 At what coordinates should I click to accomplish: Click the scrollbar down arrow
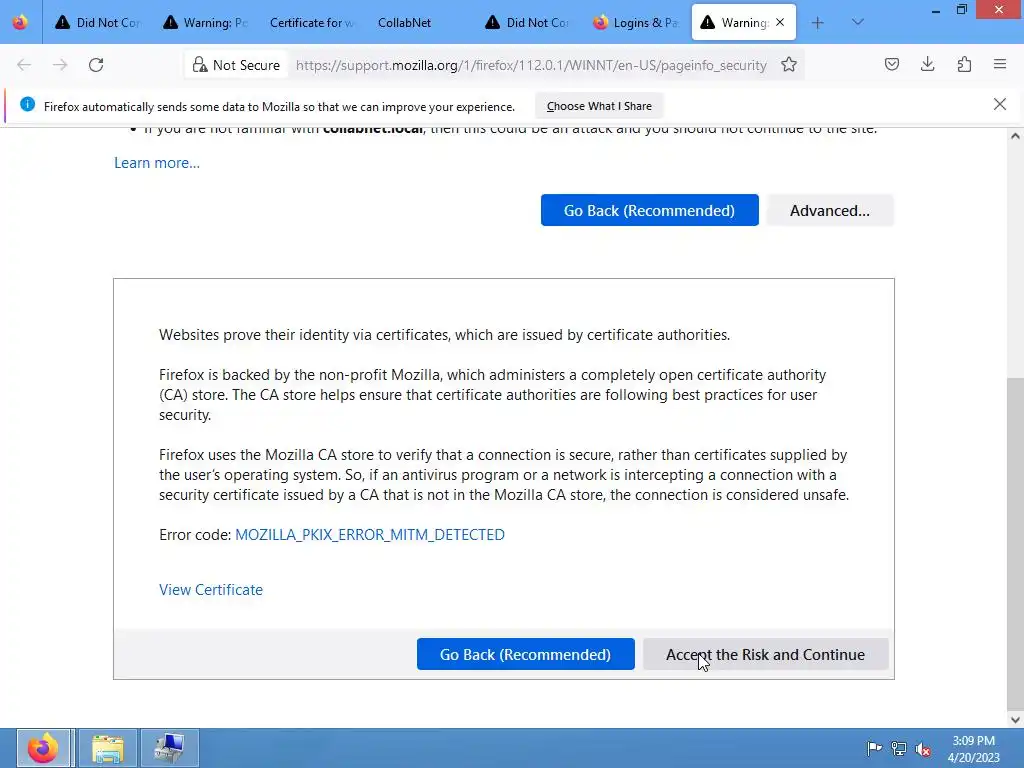[1015, 720]
